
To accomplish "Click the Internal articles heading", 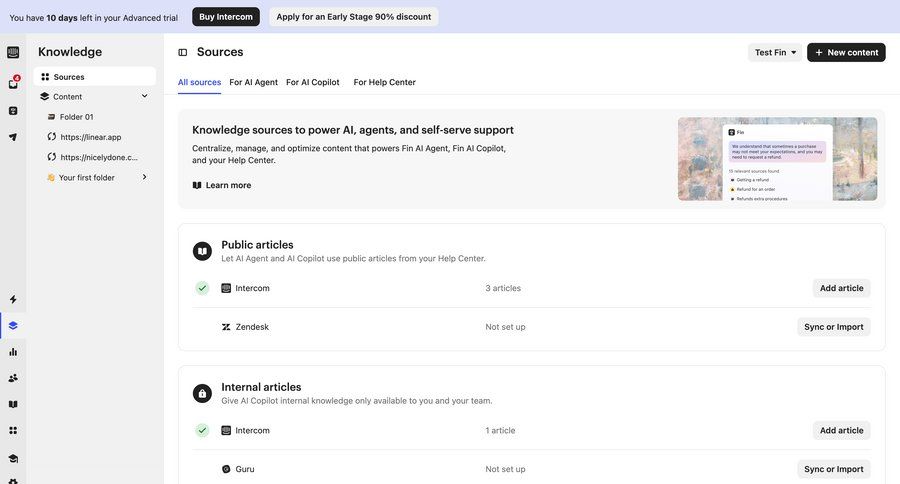I will 261,387.
